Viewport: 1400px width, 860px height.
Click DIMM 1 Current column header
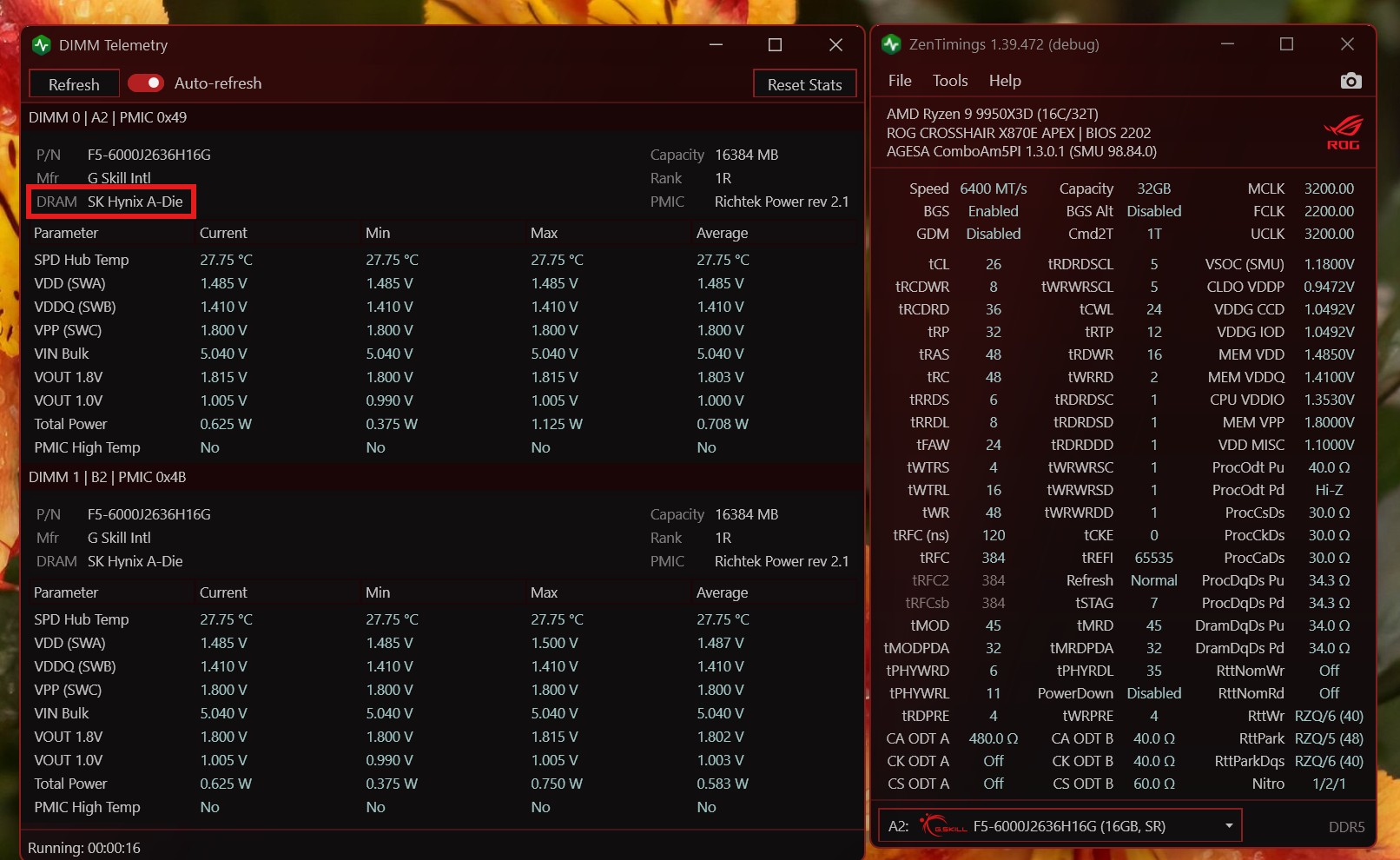click(x=223, y=593)
